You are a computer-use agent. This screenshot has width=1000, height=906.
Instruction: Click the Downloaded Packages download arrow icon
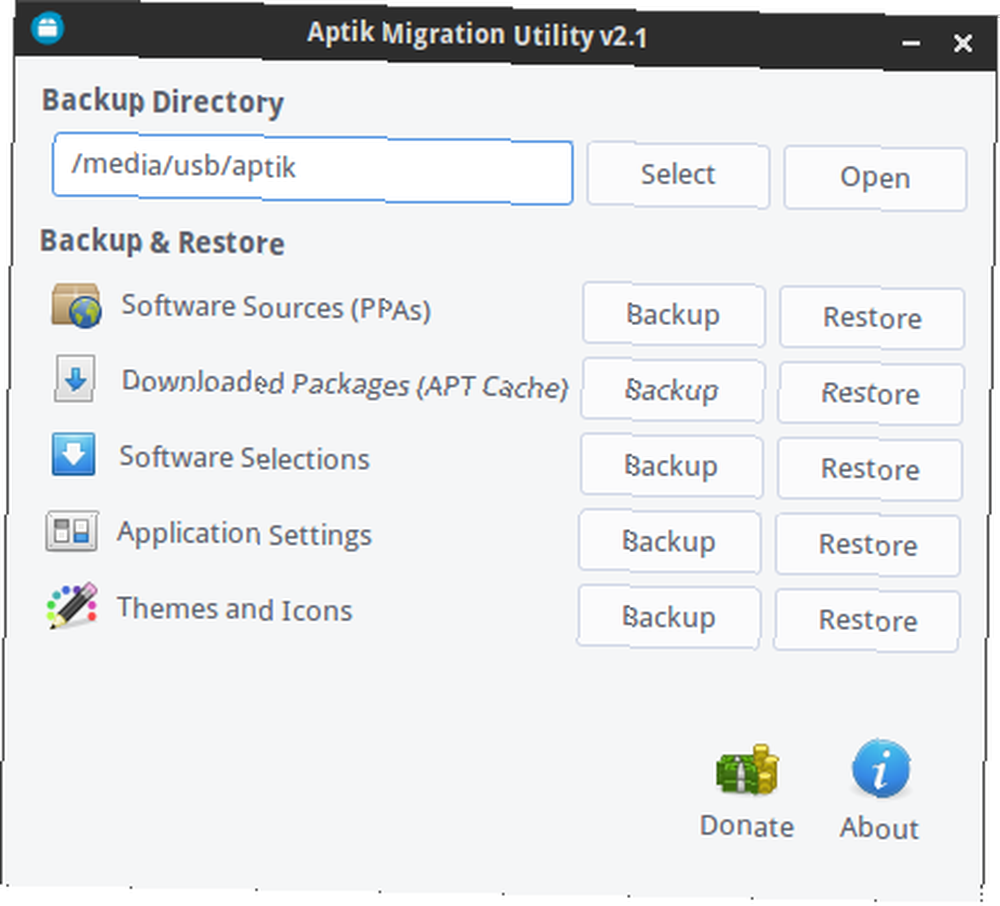tap(75, 379)
